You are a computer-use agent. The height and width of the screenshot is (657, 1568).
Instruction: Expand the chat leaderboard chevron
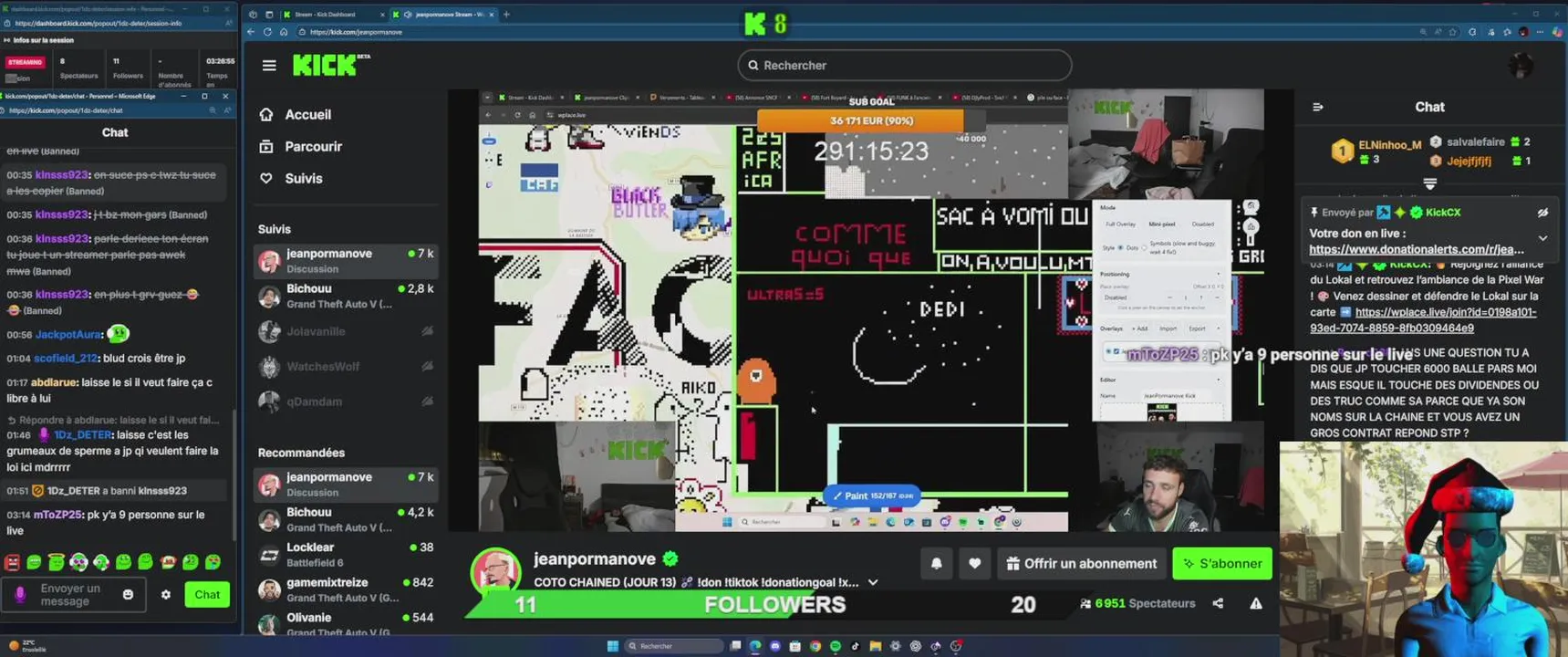click(x=1429, y=184)
